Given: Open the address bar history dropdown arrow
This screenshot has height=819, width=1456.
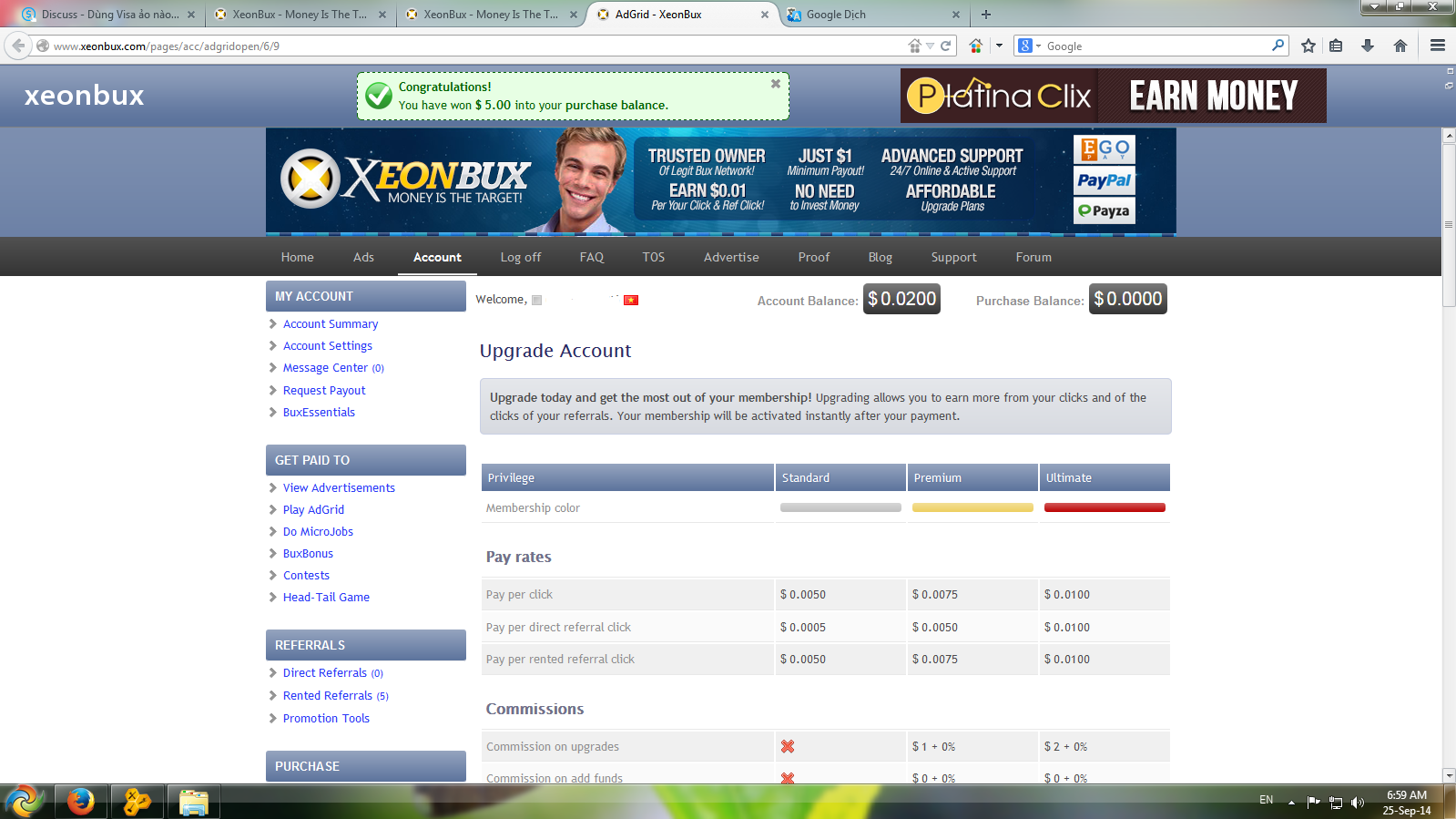Looking at the screenshot, I should pyautogui.click(x=930, y=46).
